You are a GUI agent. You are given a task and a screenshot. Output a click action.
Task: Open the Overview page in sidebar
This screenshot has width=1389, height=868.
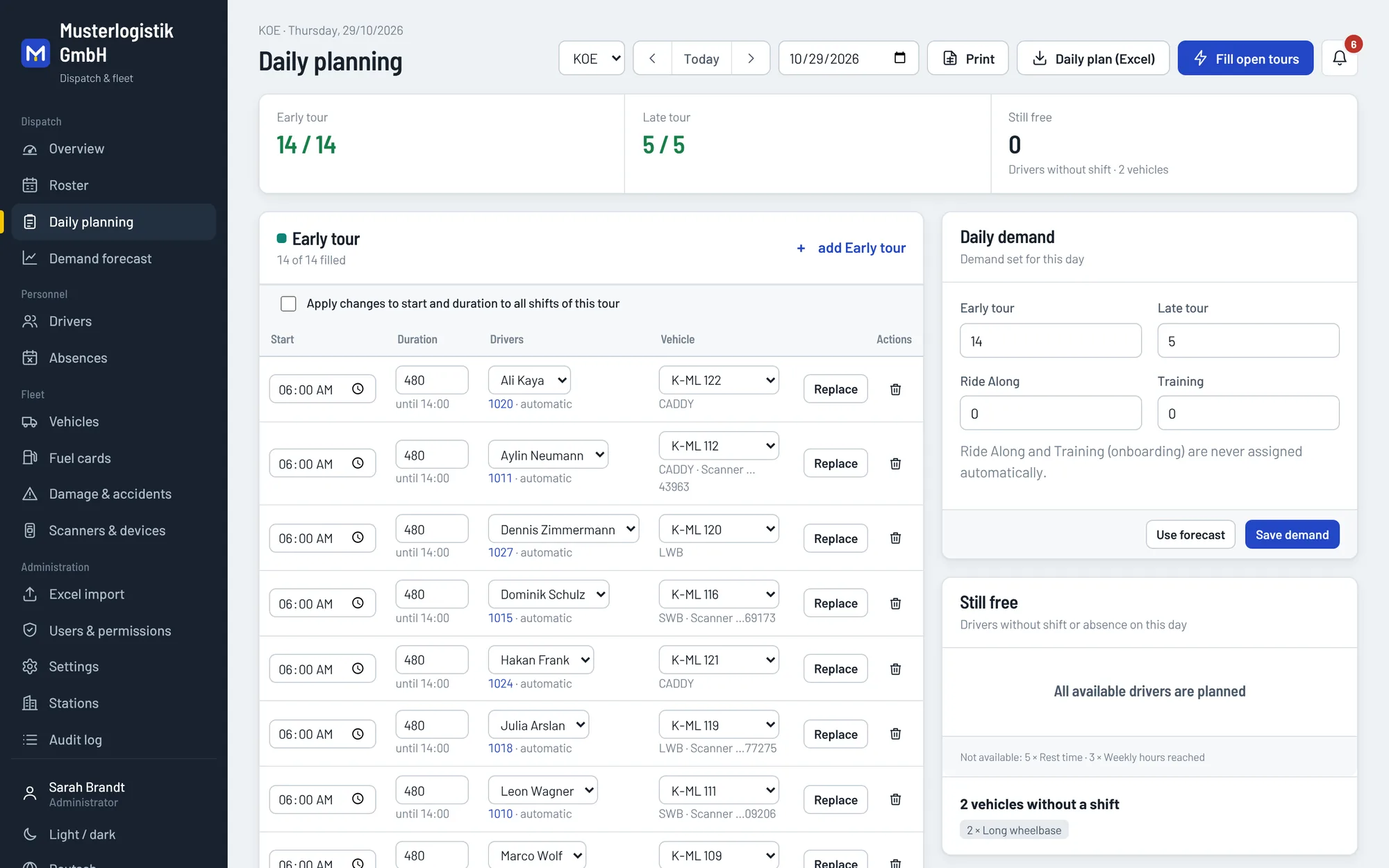pos(114,149)
